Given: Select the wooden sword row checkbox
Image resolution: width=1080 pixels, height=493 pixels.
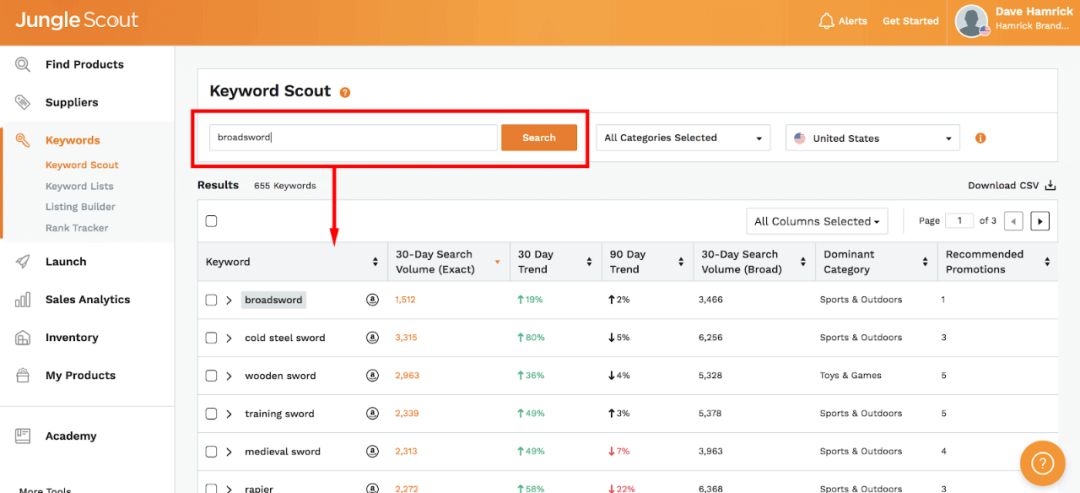Looking at the screenshot, I should pyautogui.click(x=211, y=376).
